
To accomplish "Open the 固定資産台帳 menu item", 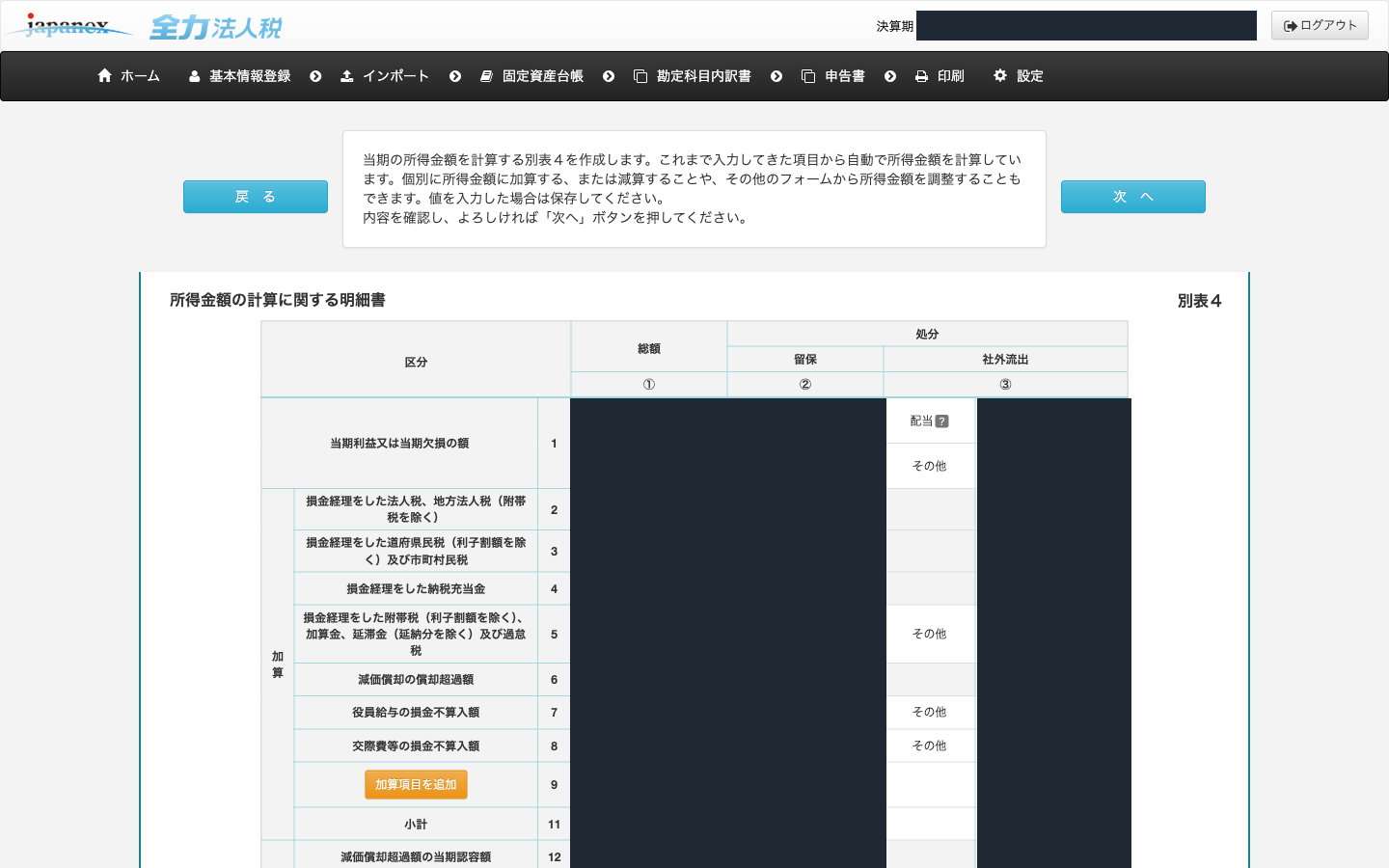I will coord(531,76).
